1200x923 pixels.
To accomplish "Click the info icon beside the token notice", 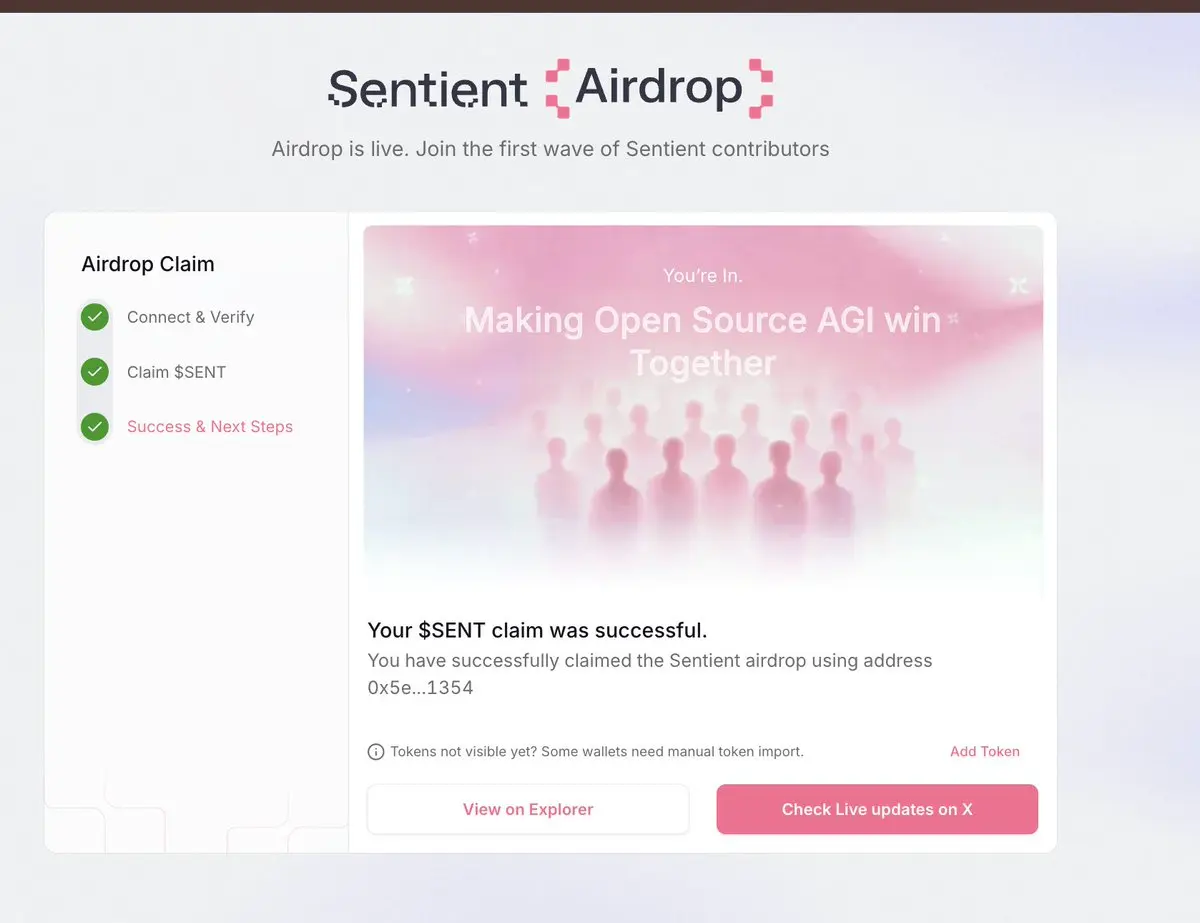I will point(376,752).
